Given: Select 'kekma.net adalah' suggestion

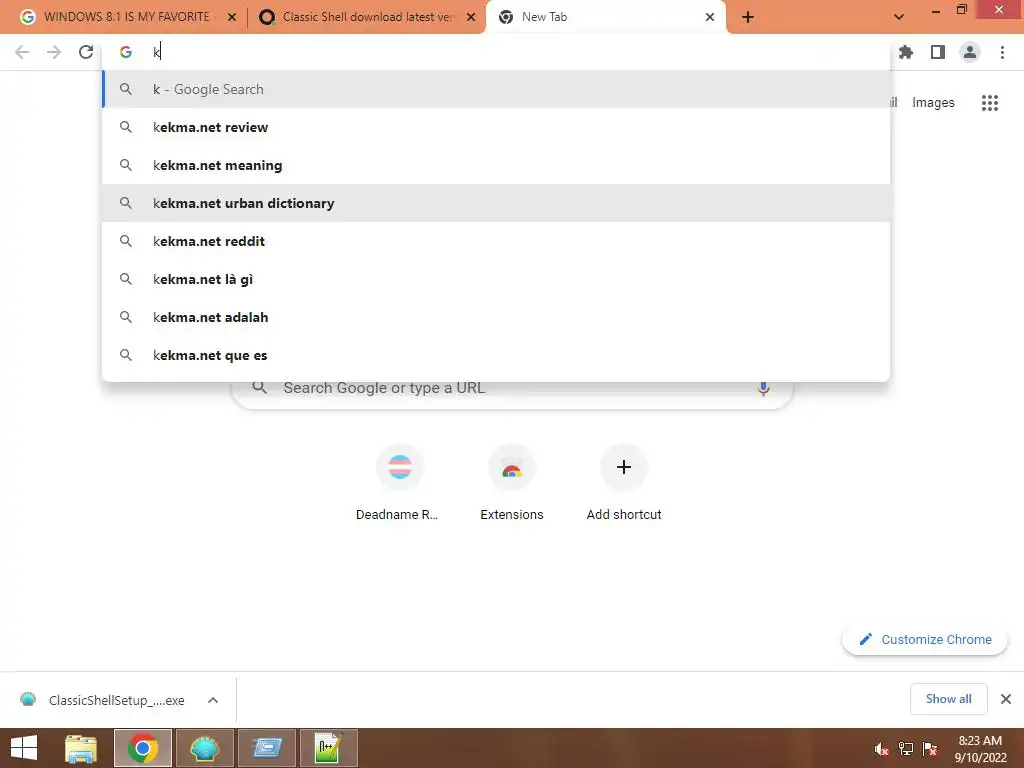Looking at the screenshot, I should (496, 317).
